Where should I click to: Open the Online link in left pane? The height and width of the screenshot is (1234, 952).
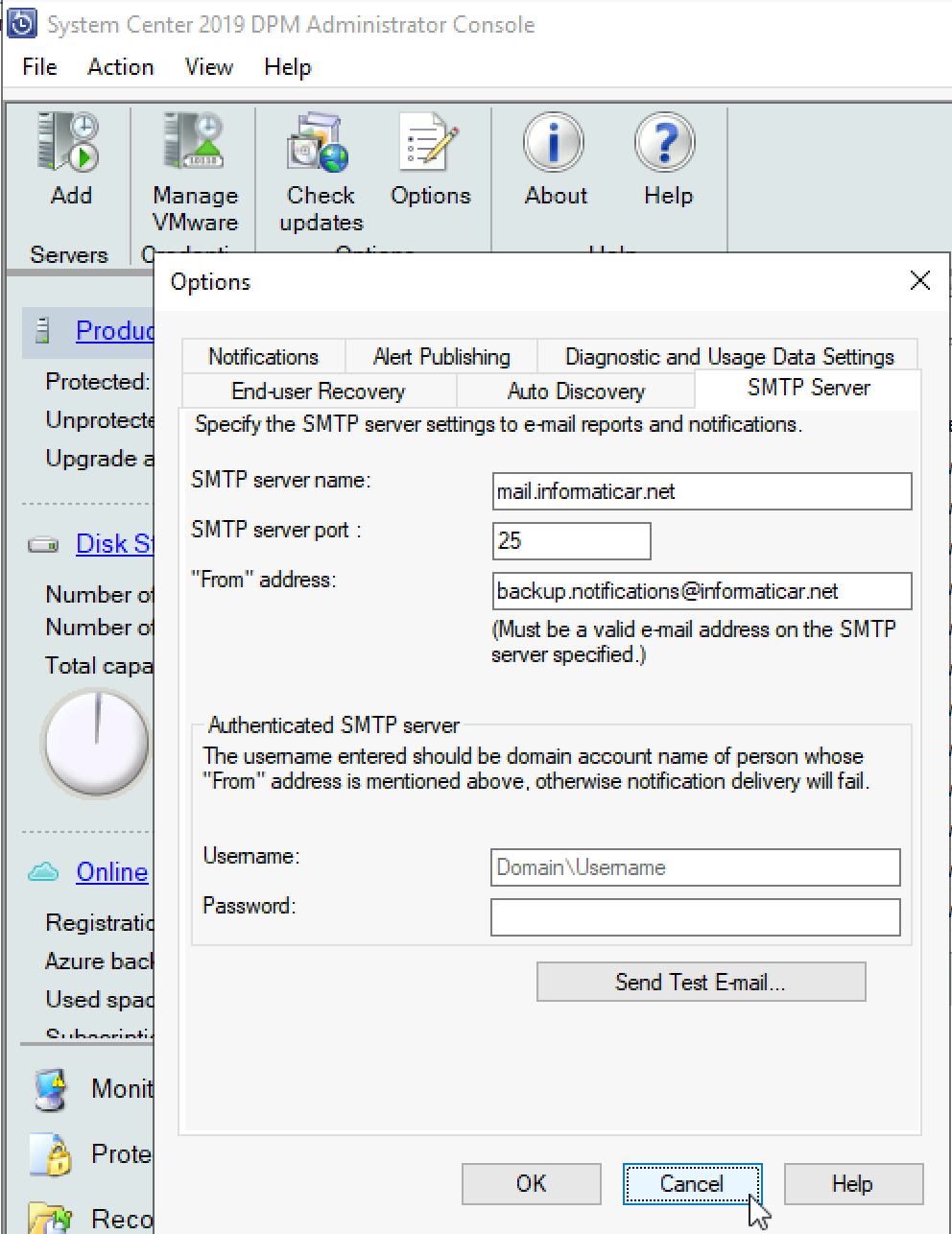111,872
